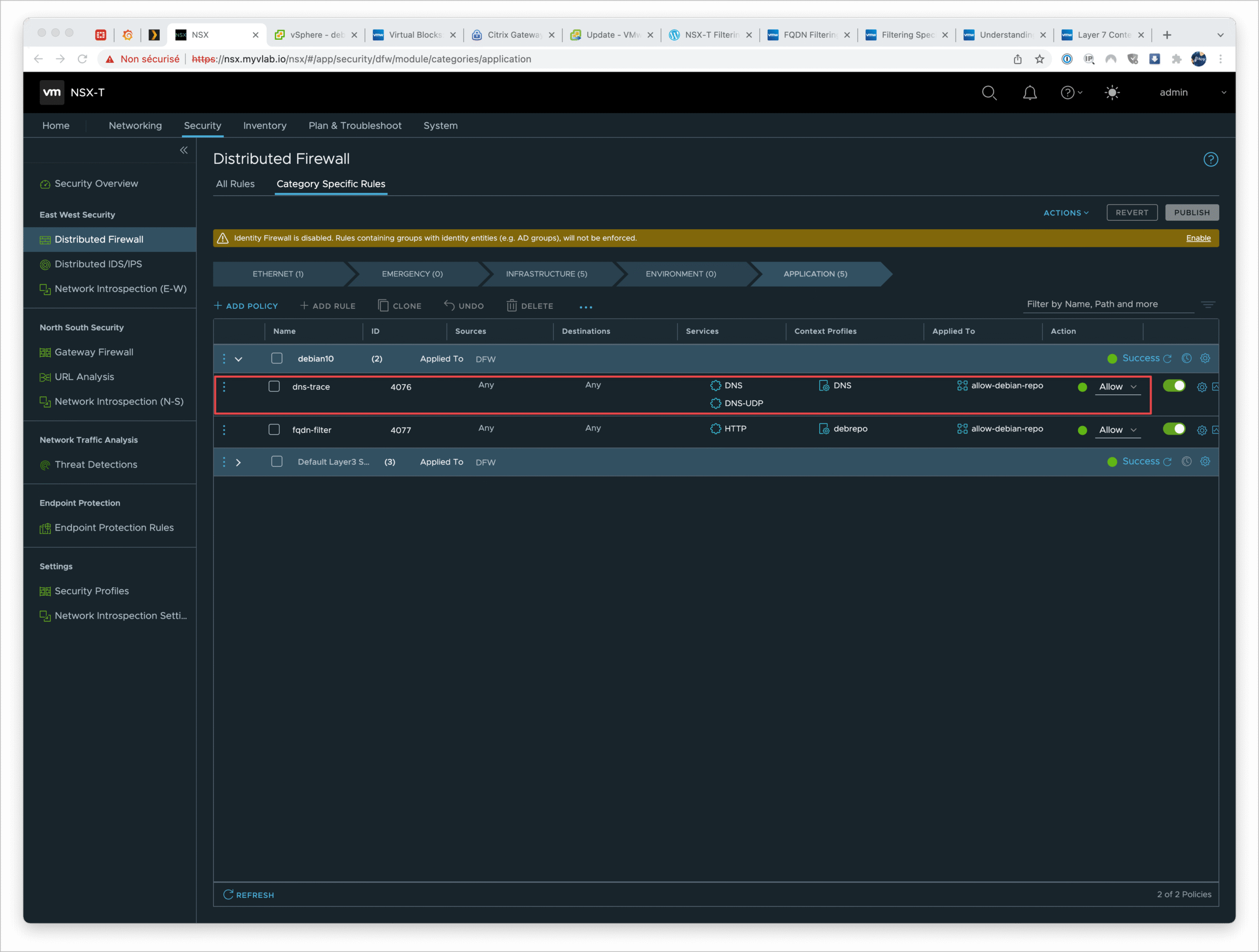Open the notifications bell icon
Screen dimensions: 1259x952
(1029, 93)
